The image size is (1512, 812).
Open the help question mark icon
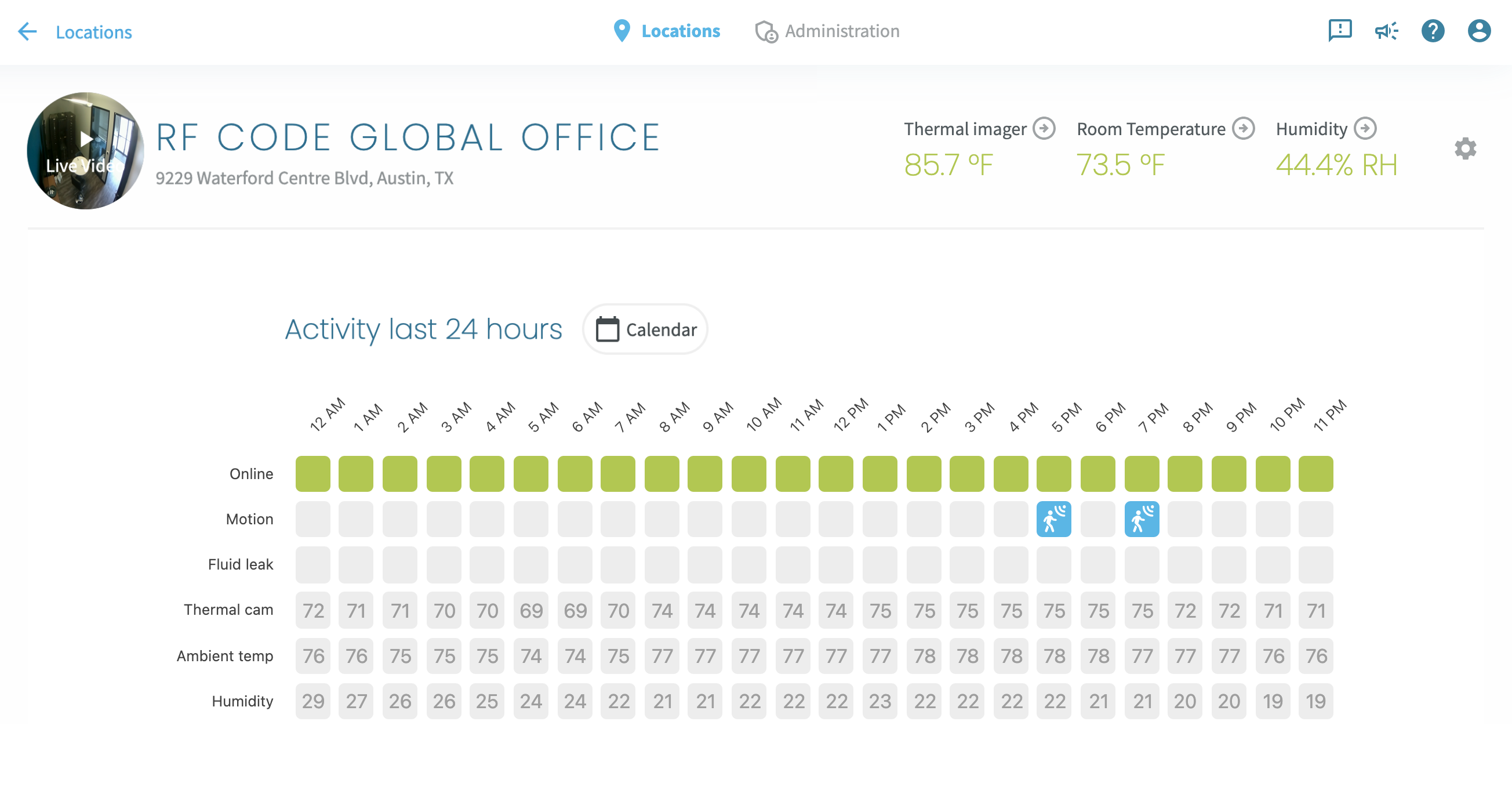click(x=1432, y=31)
